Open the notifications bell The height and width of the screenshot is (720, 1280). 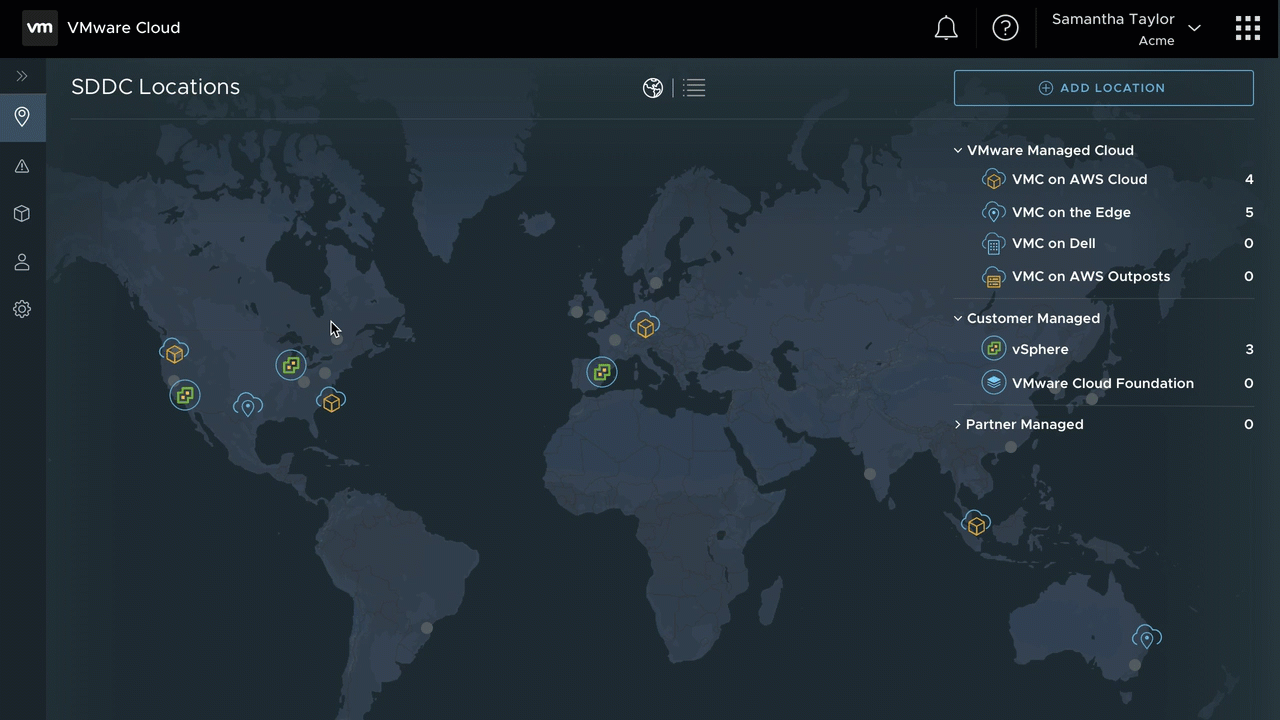946,28
